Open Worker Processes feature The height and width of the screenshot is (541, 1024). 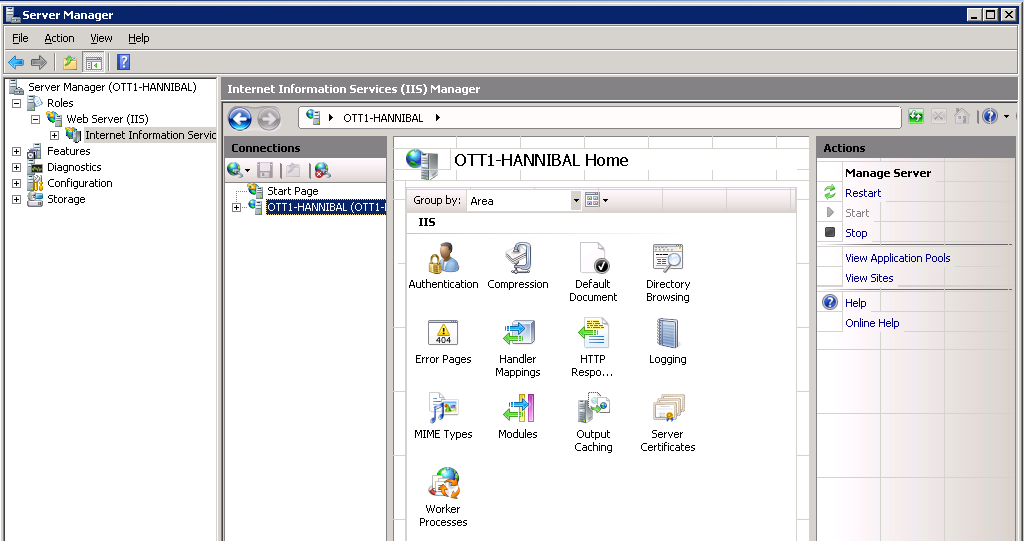pyautogui.click(x=443, y=486)
